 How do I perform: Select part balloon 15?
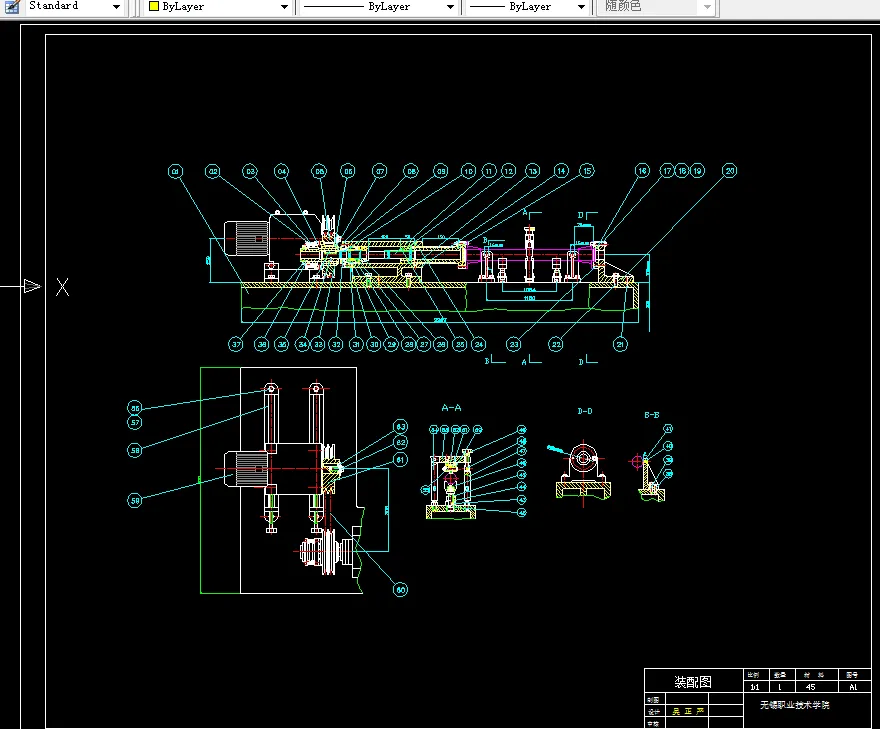(587, 171)
